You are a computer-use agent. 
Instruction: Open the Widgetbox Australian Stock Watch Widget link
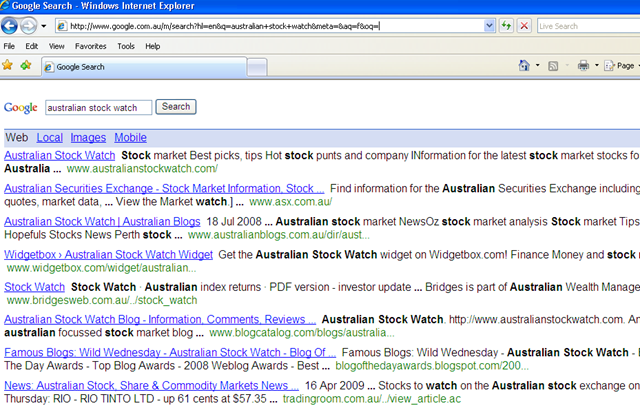point(108,255)
